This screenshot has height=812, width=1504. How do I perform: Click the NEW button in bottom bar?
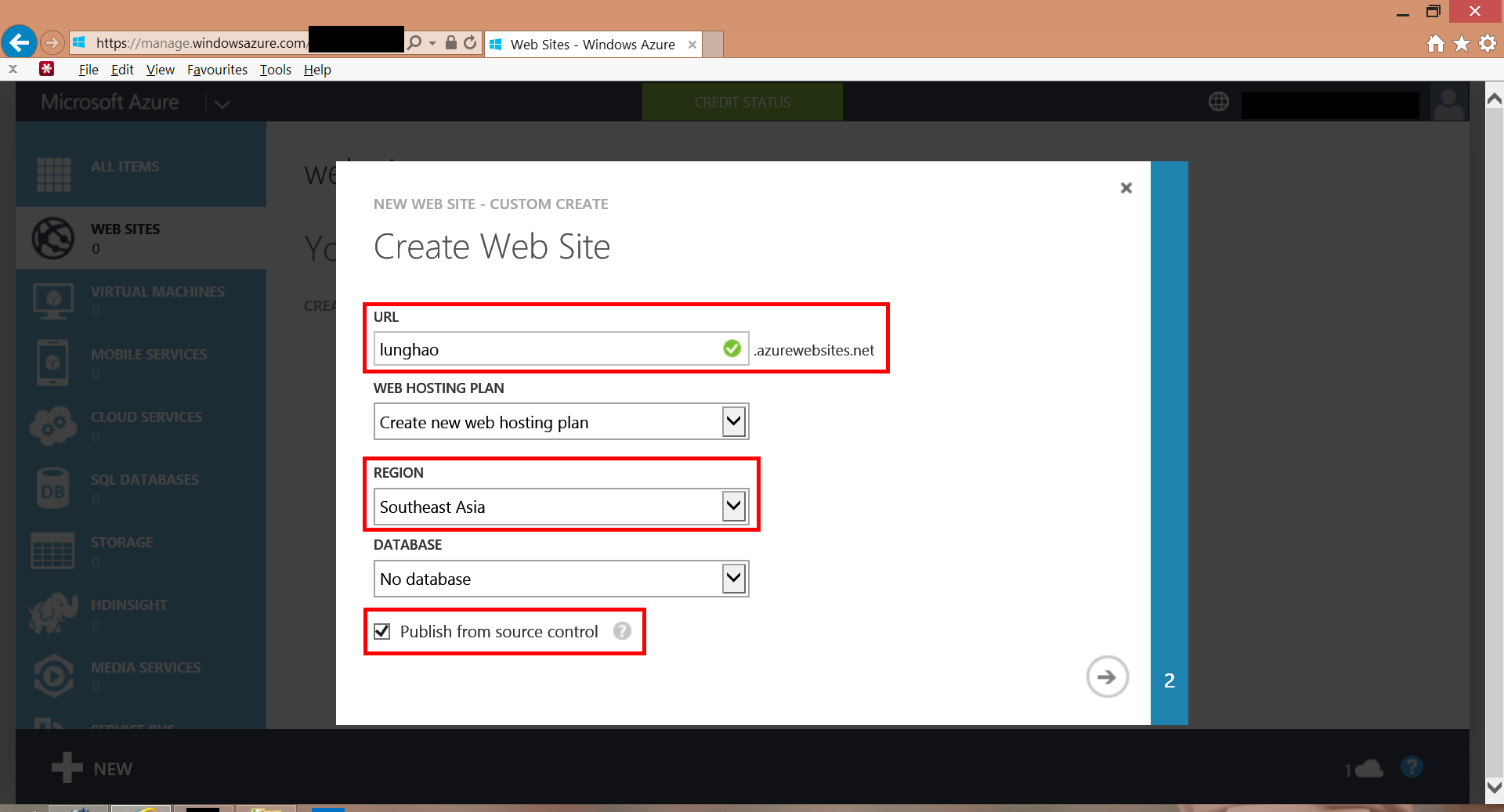pos(92,768)
